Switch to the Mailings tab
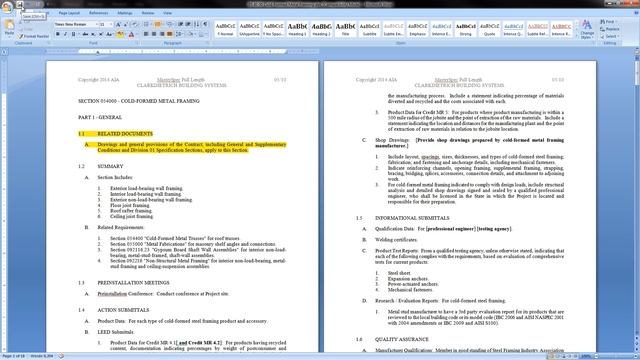The width and height of the screenshot is (640, 360). click(125, 13)
